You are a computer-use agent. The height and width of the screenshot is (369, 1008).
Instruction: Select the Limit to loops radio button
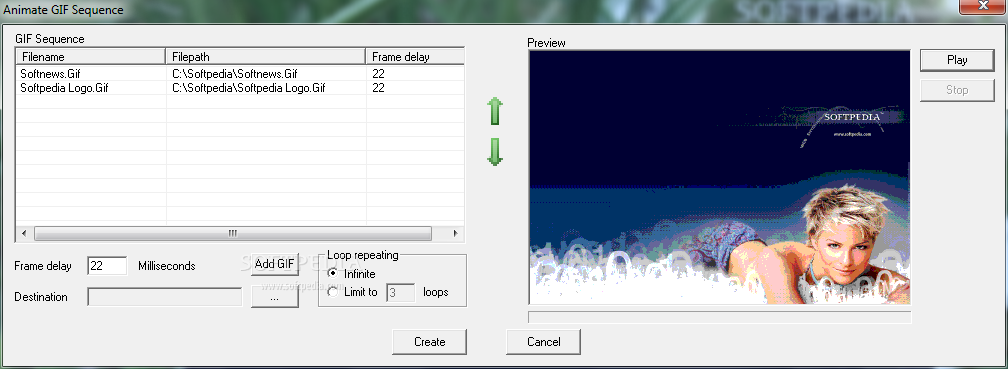333,292
